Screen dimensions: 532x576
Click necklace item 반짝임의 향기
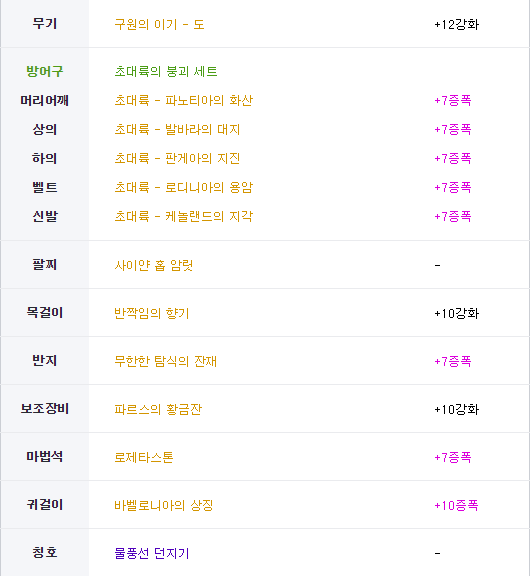pyautogui.click(x=152, y=313)
